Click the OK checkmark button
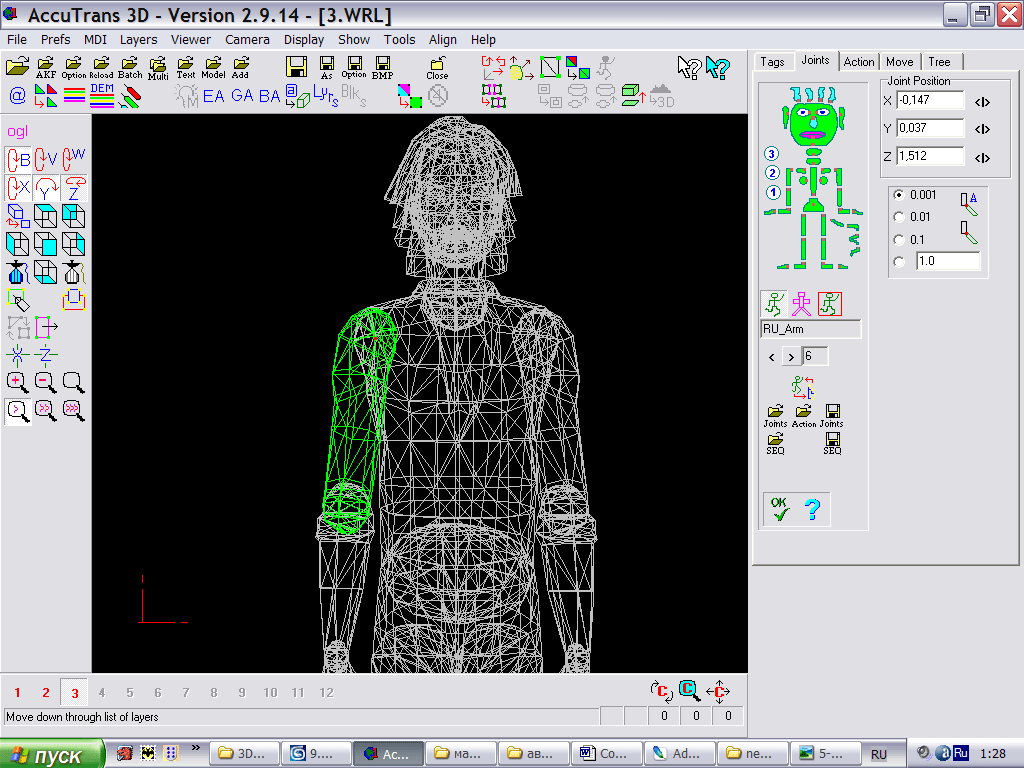Image resolution: width=1024 pixels, height=768 pixels. (779, 509)
